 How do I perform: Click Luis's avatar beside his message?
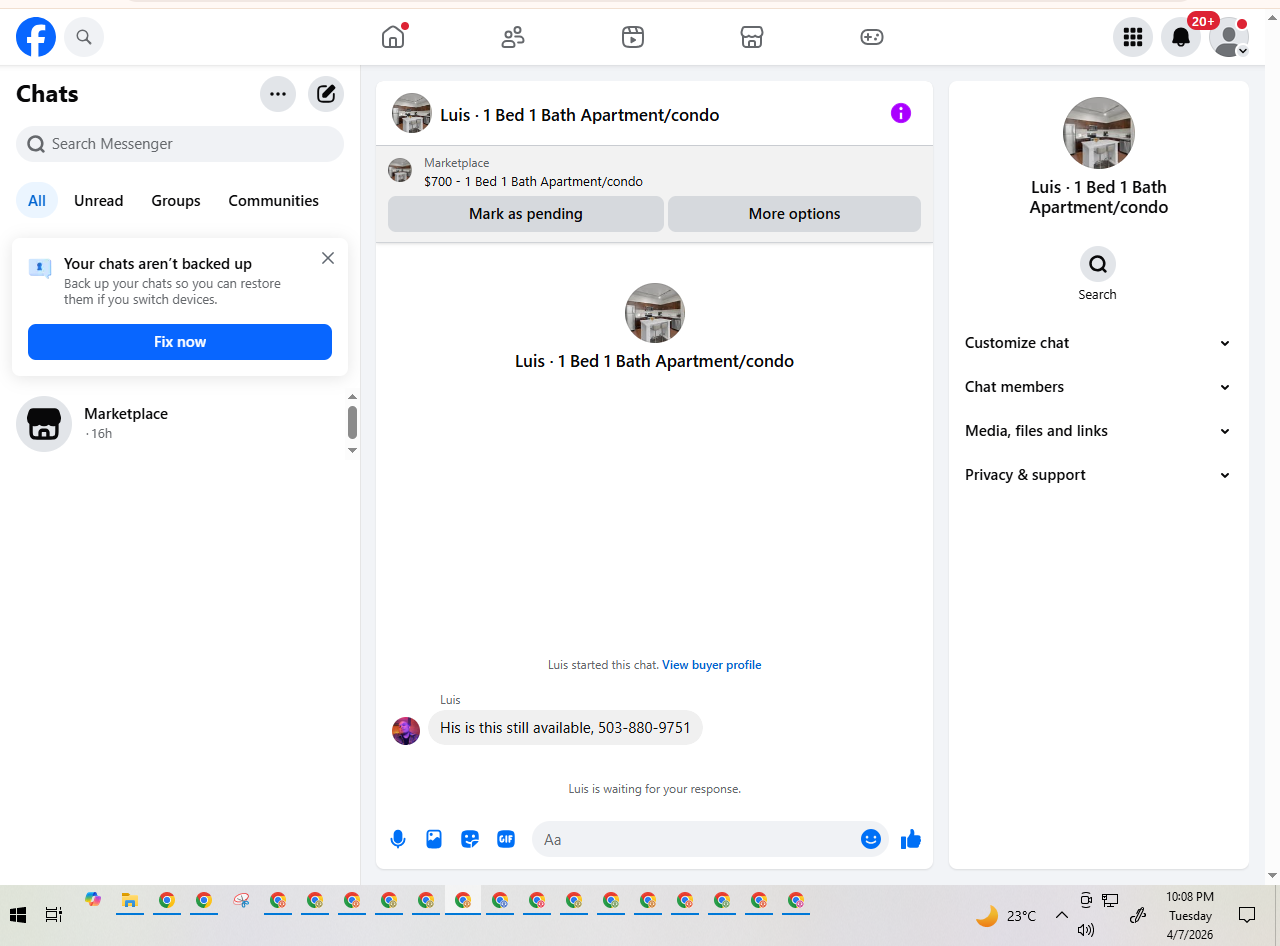[x=406, y=731]
